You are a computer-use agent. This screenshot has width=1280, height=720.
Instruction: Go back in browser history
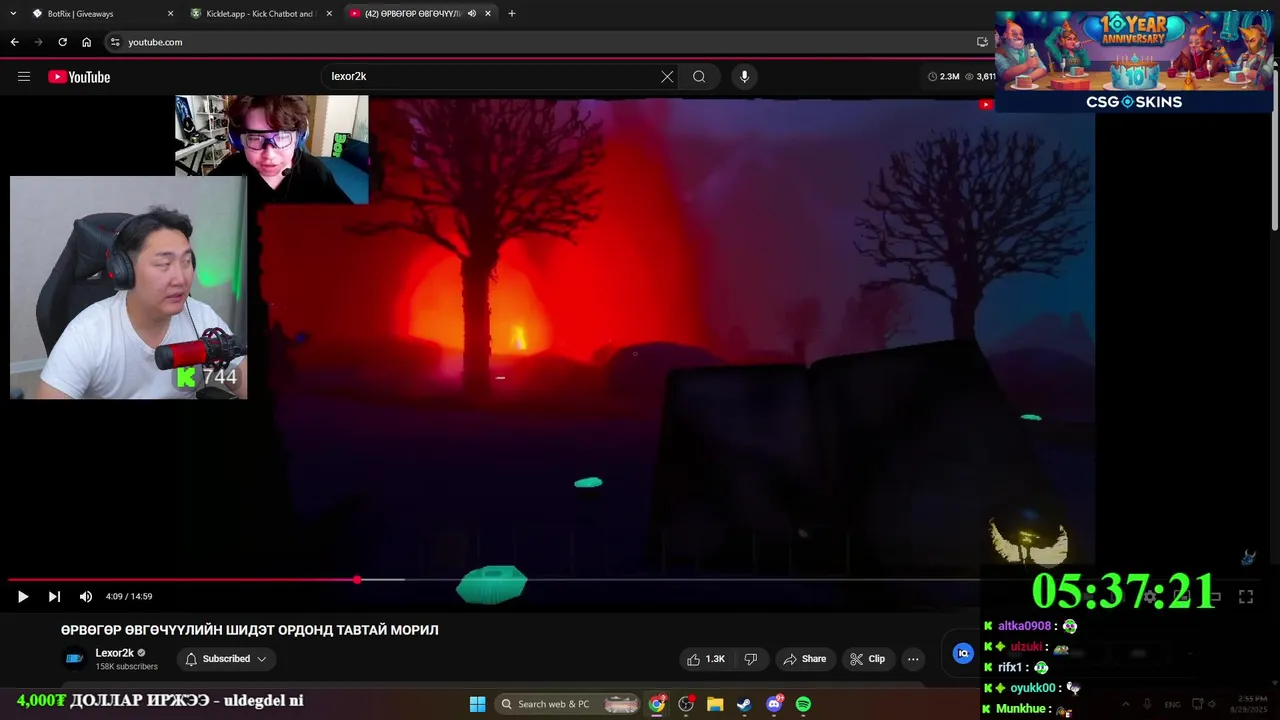click(x=14, y=42)
